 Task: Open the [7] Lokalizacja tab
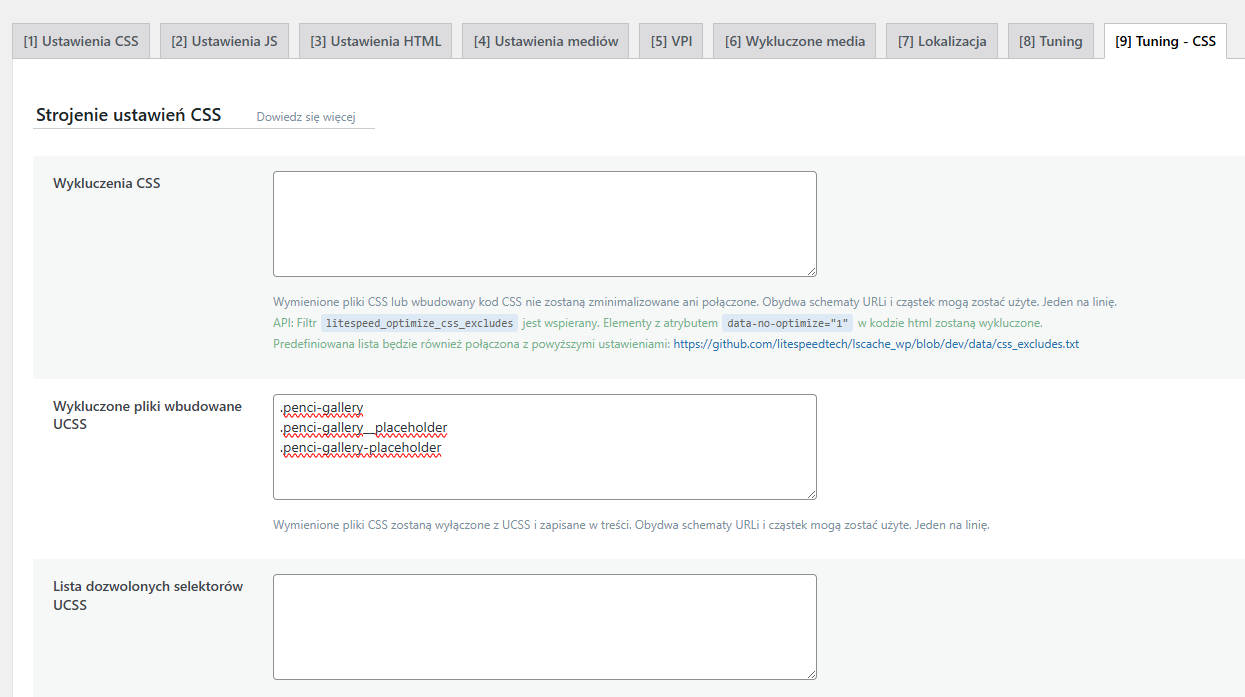[941, 41]
